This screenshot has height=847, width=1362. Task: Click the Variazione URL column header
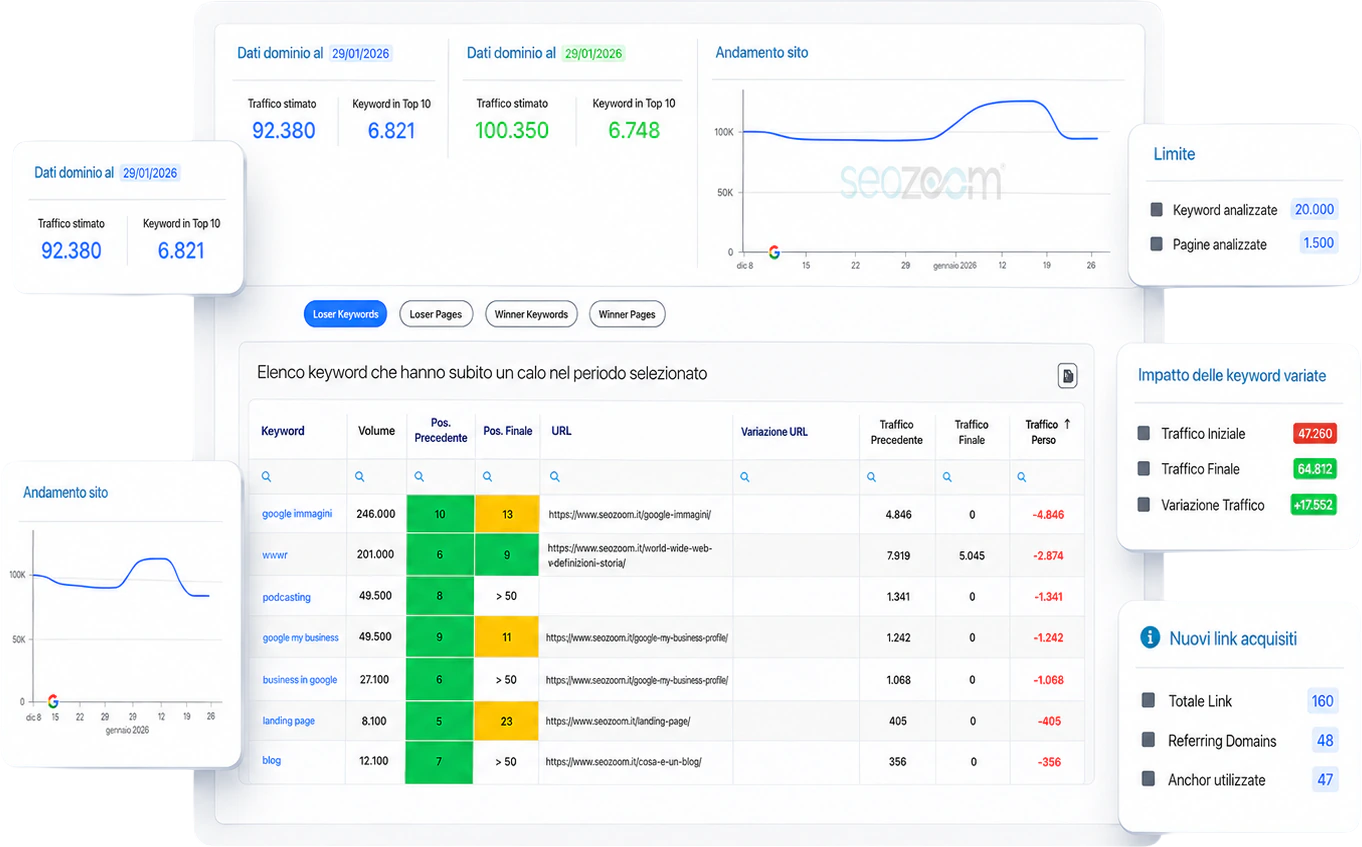[774, 432]
